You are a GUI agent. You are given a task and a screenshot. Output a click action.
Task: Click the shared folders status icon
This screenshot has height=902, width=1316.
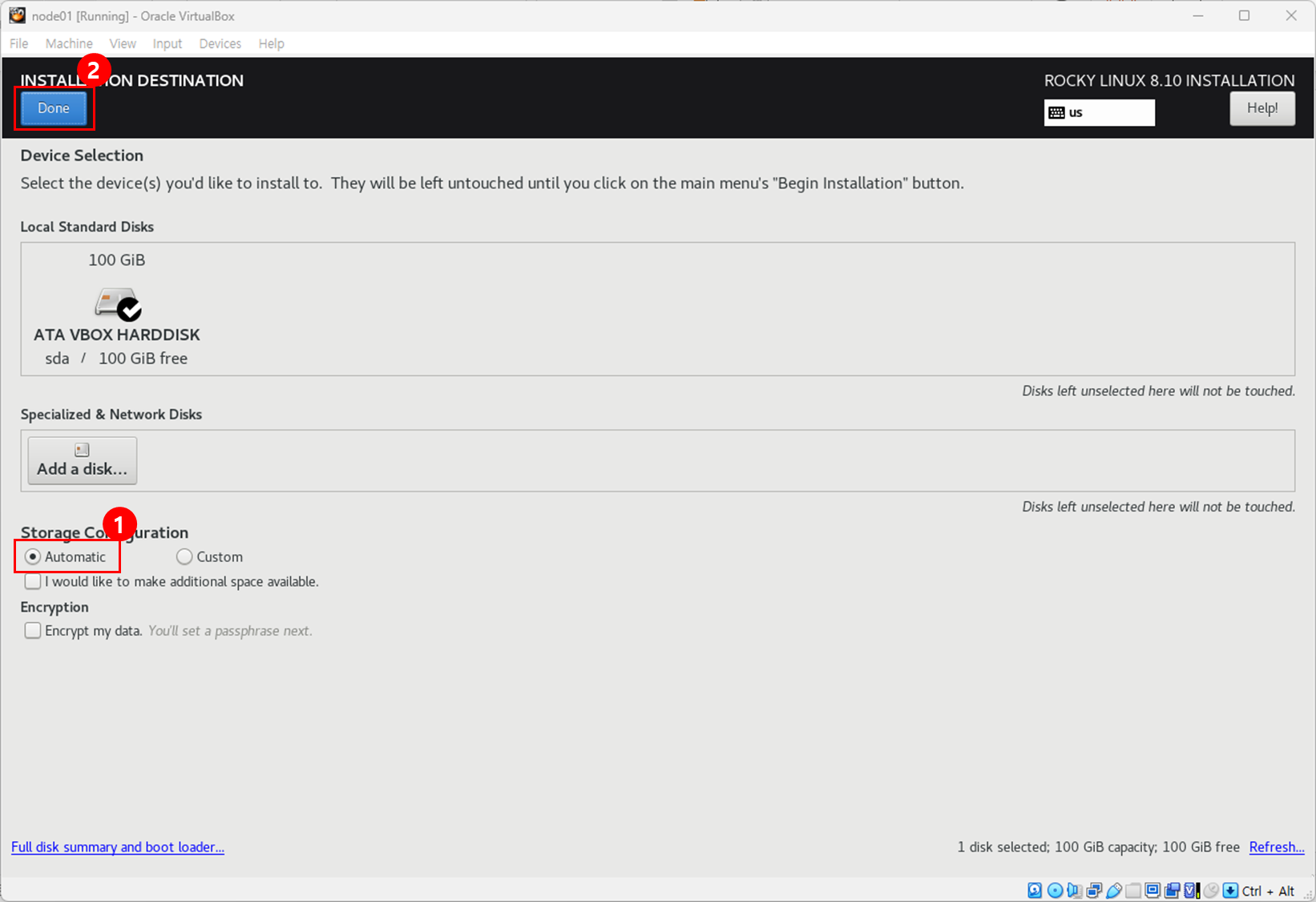pos(1132,890)
